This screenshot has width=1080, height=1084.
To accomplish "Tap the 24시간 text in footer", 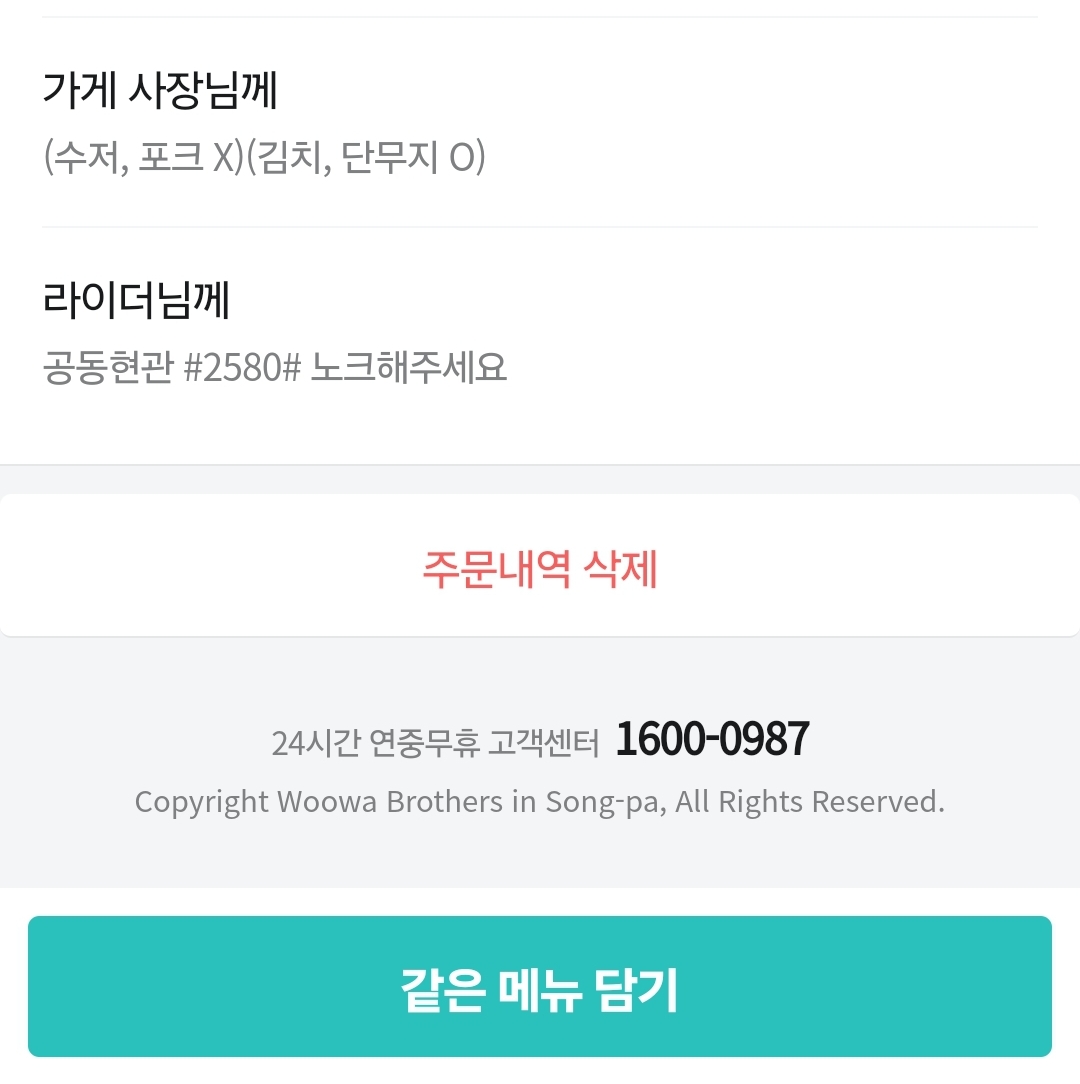I will [316, 743].
